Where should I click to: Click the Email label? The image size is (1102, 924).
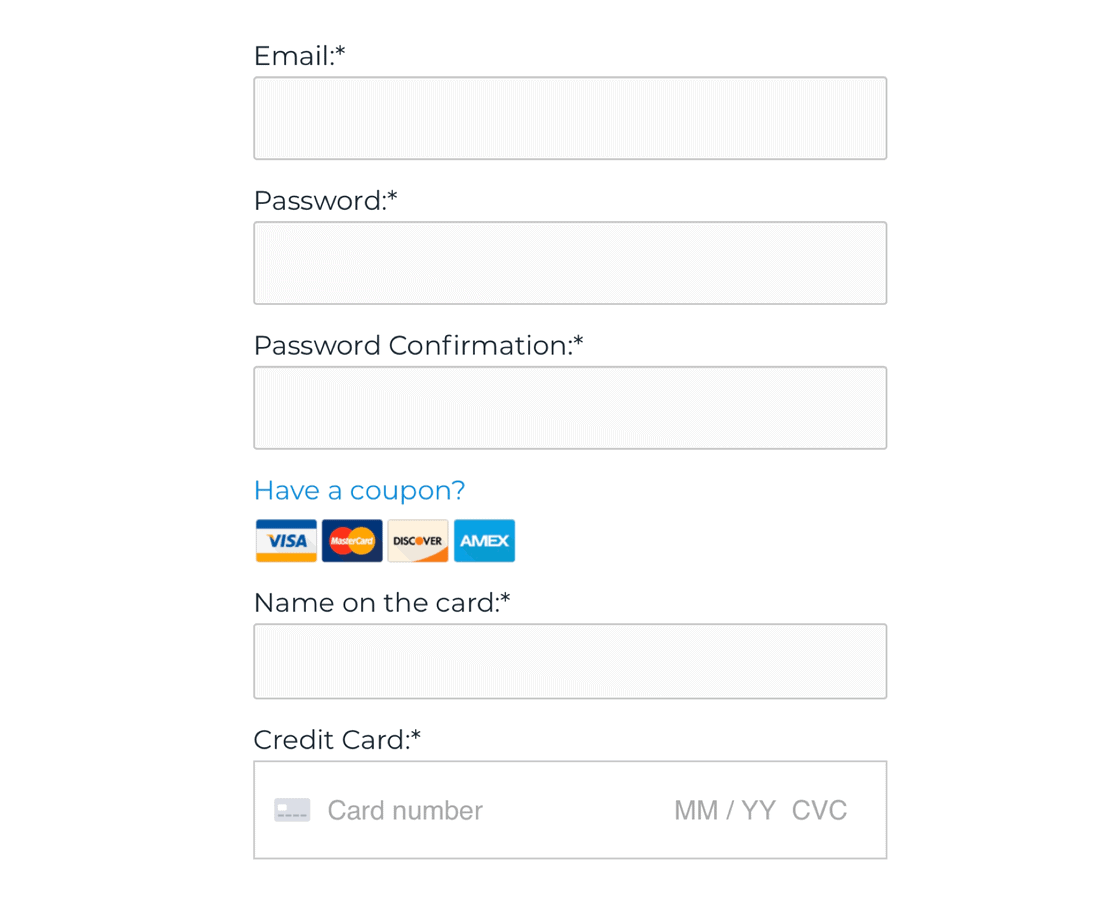[299, 56]
